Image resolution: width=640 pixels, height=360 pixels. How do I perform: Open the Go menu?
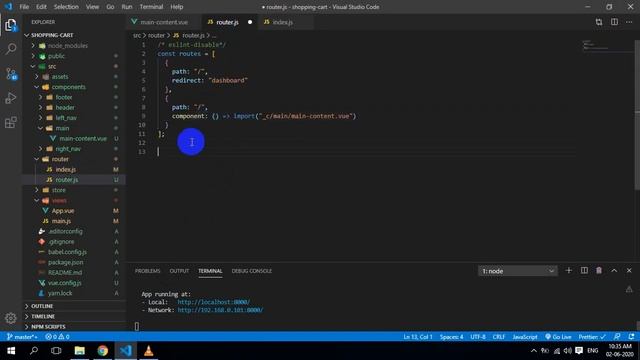(x=110, y=7)
